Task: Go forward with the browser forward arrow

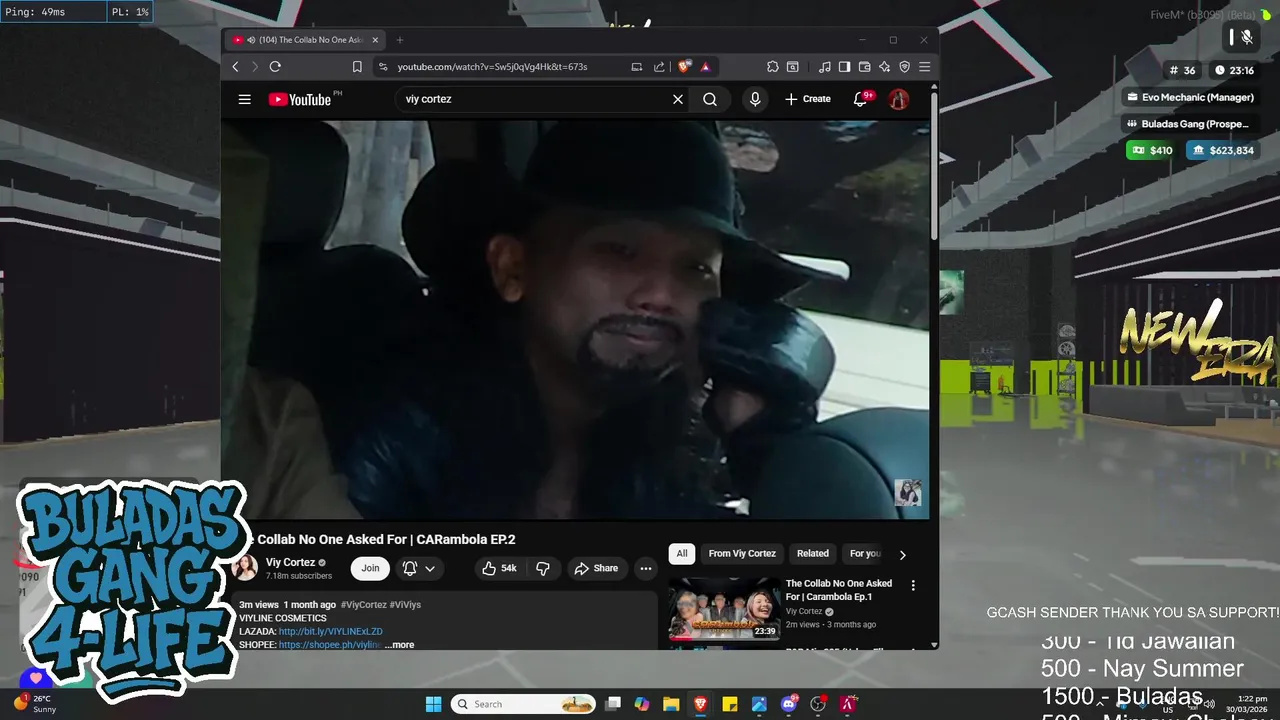Action: pos(255,67)
